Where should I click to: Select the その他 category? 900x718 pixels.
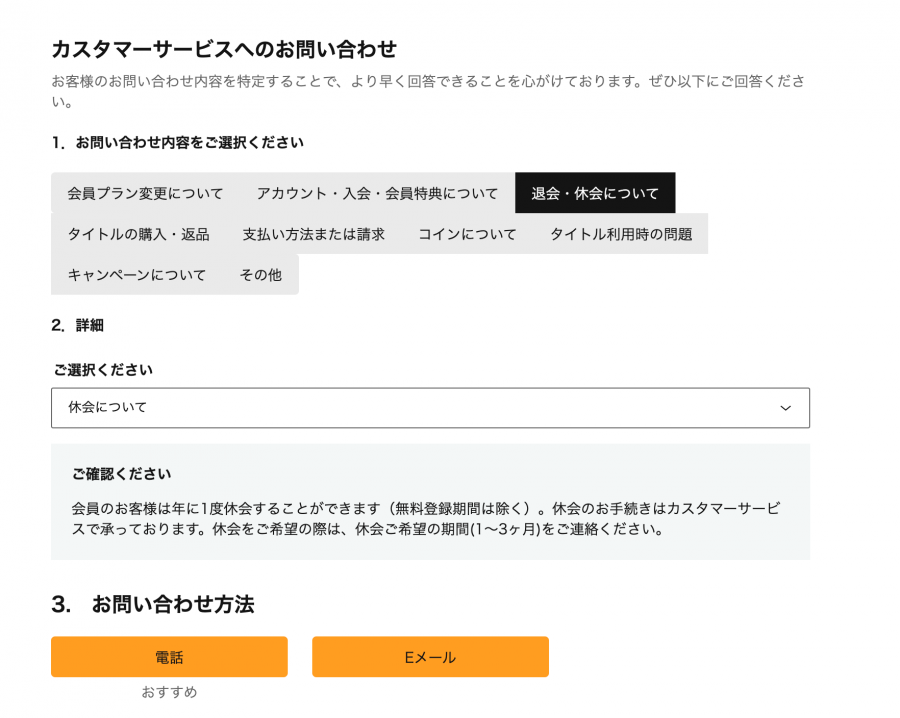(x=261, y=274)
